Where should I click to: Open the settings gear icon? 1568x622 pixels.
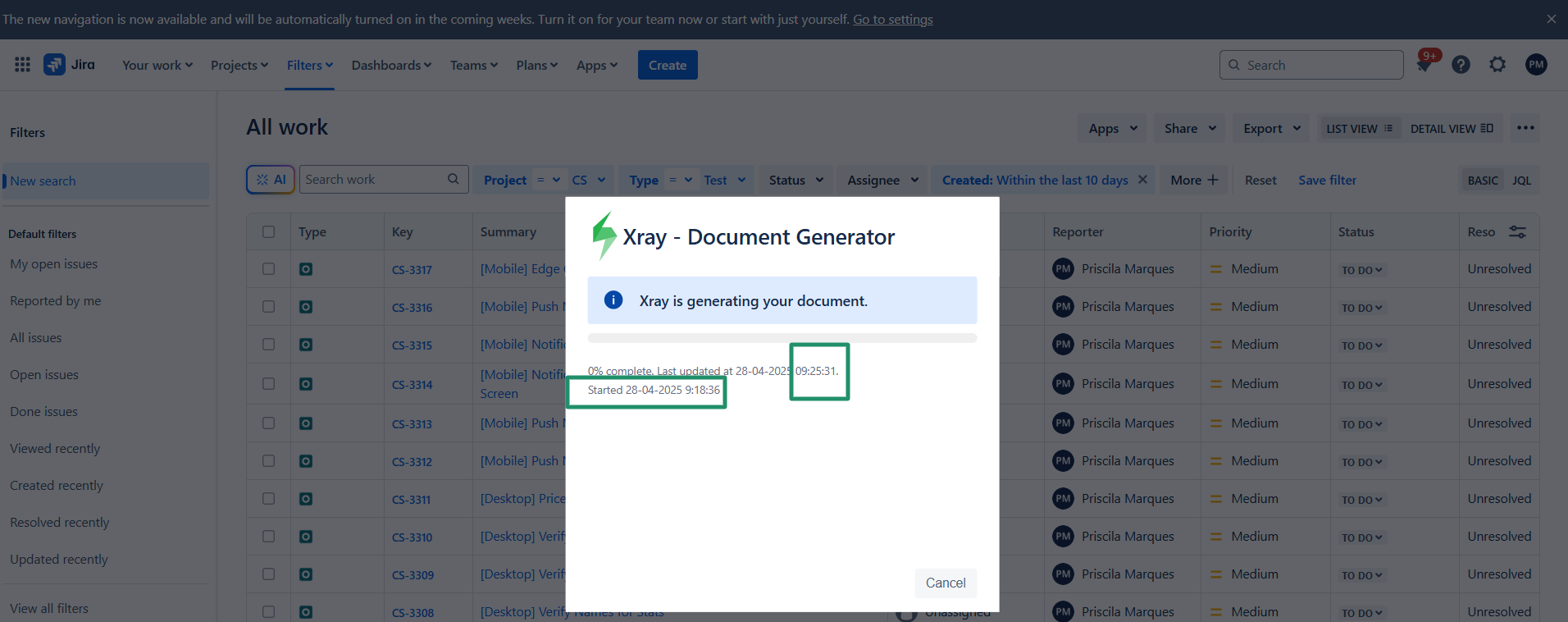(1497, 65)
